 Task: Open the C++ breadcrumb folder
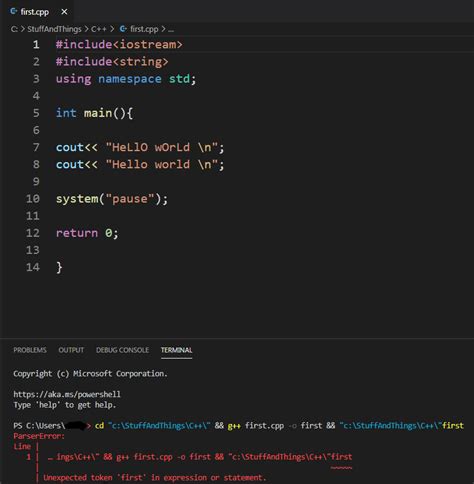[x=99, y=29]
